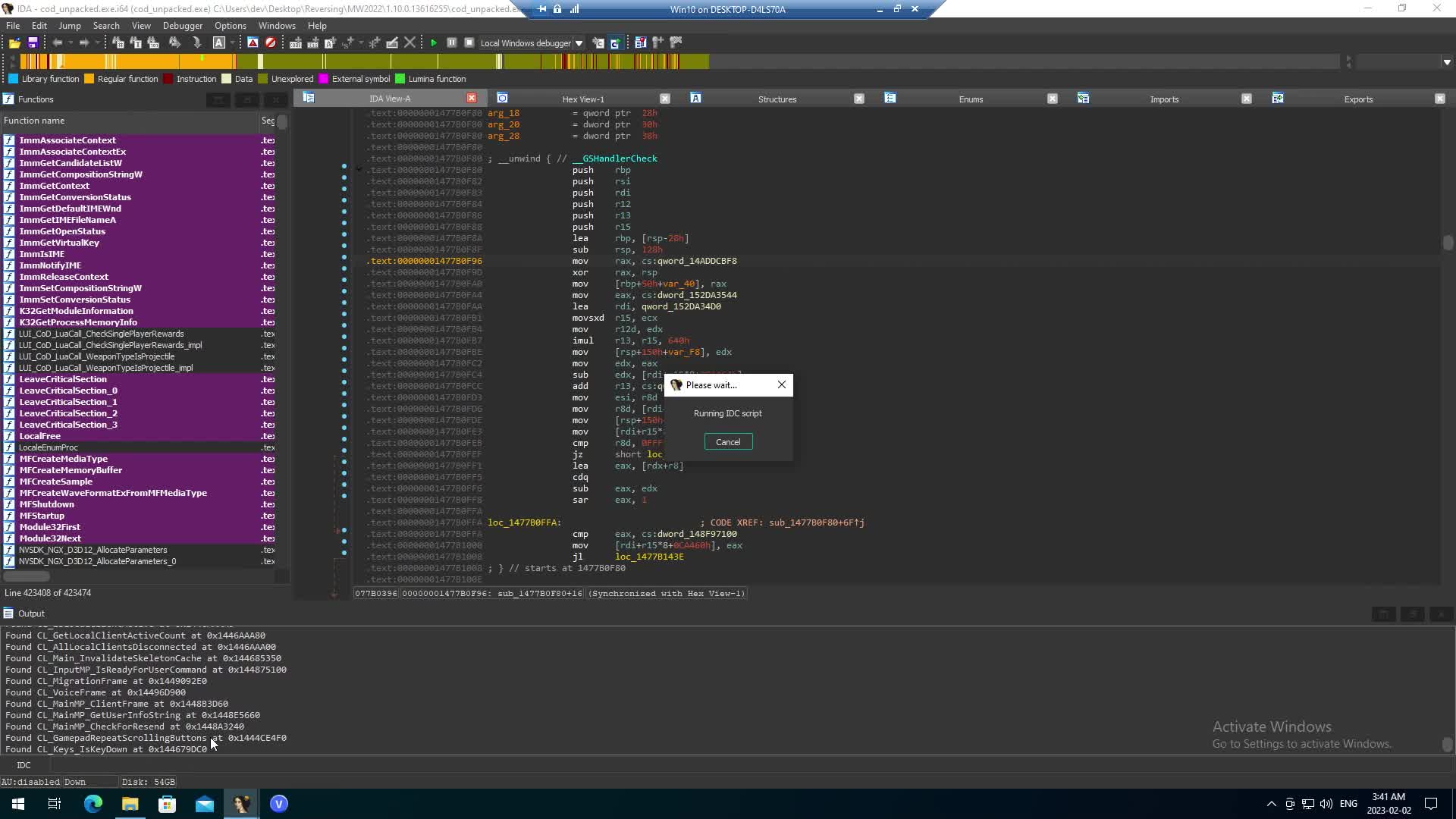Cancel the running IDC script
This screenshot has width=1456, height=819.
pyautogui.click(x=728, y=442)
